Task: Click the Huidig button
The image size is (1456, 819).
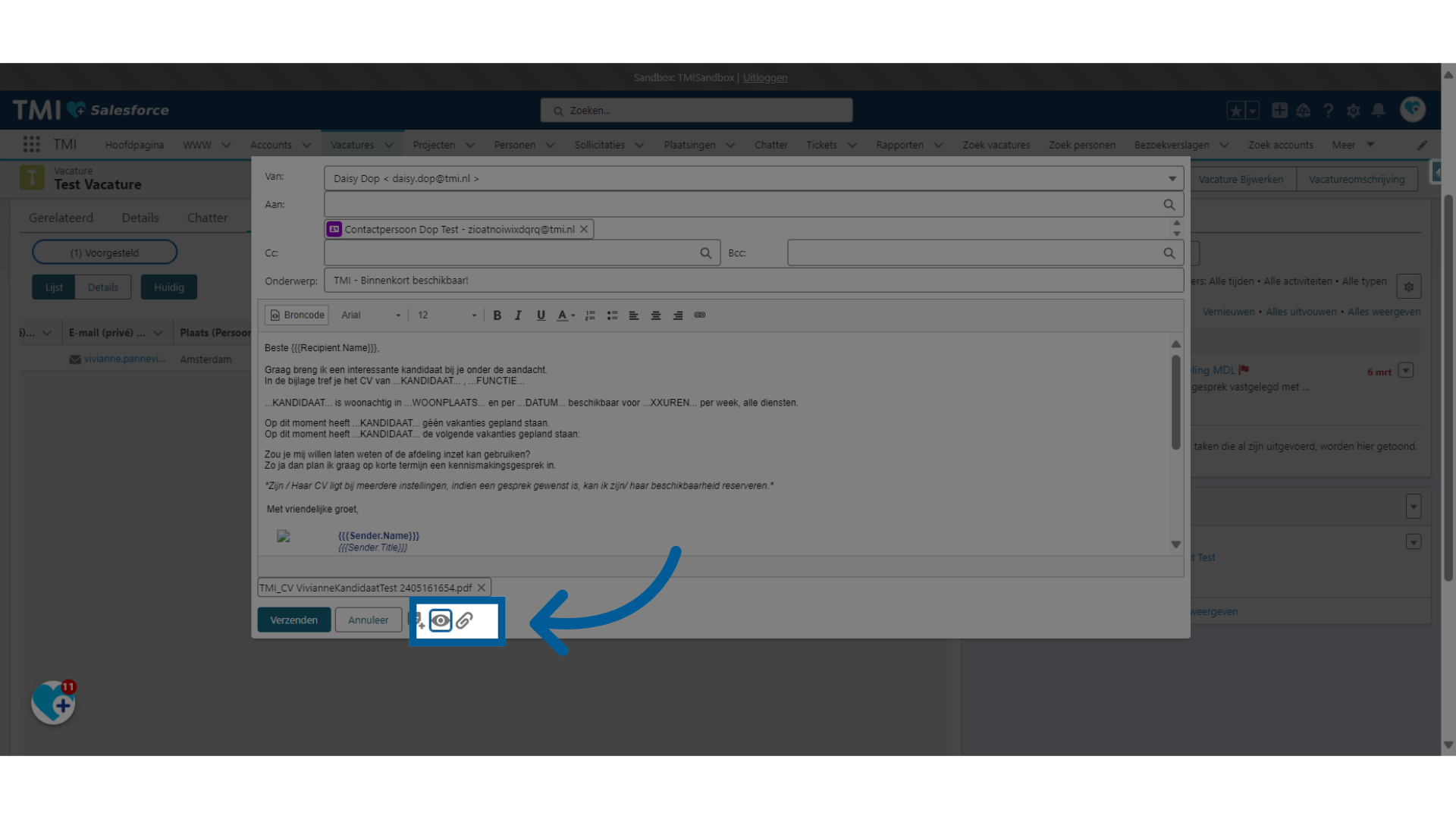Action: click(x=169, y=287)
